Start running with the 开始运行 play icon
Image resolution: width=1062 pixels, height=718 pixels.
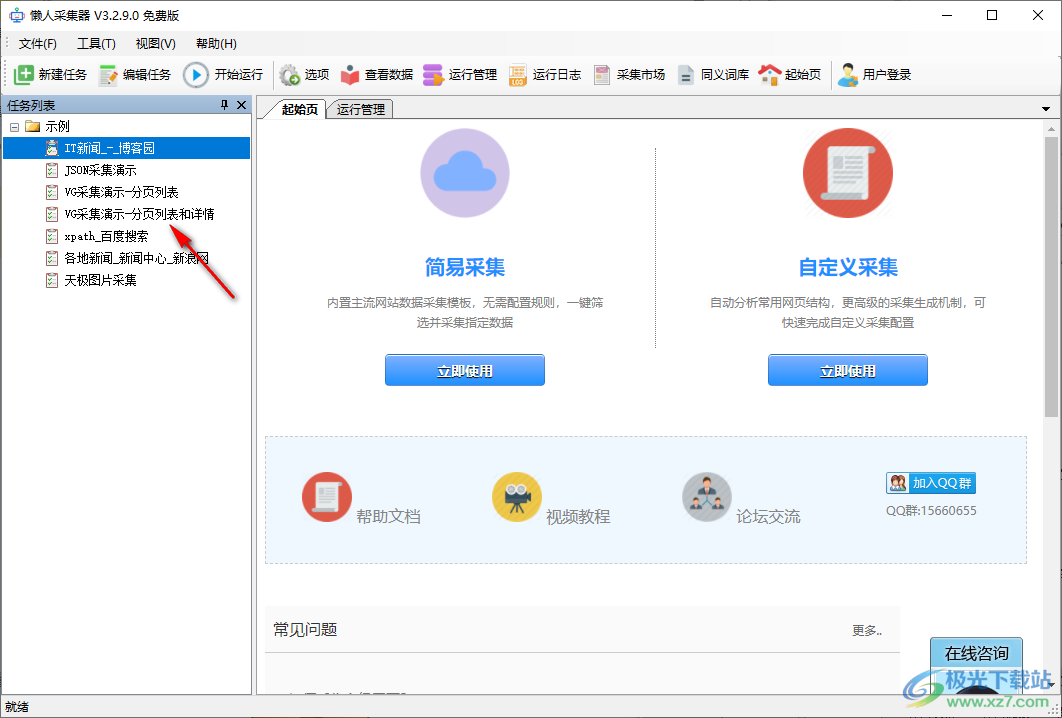196,75
